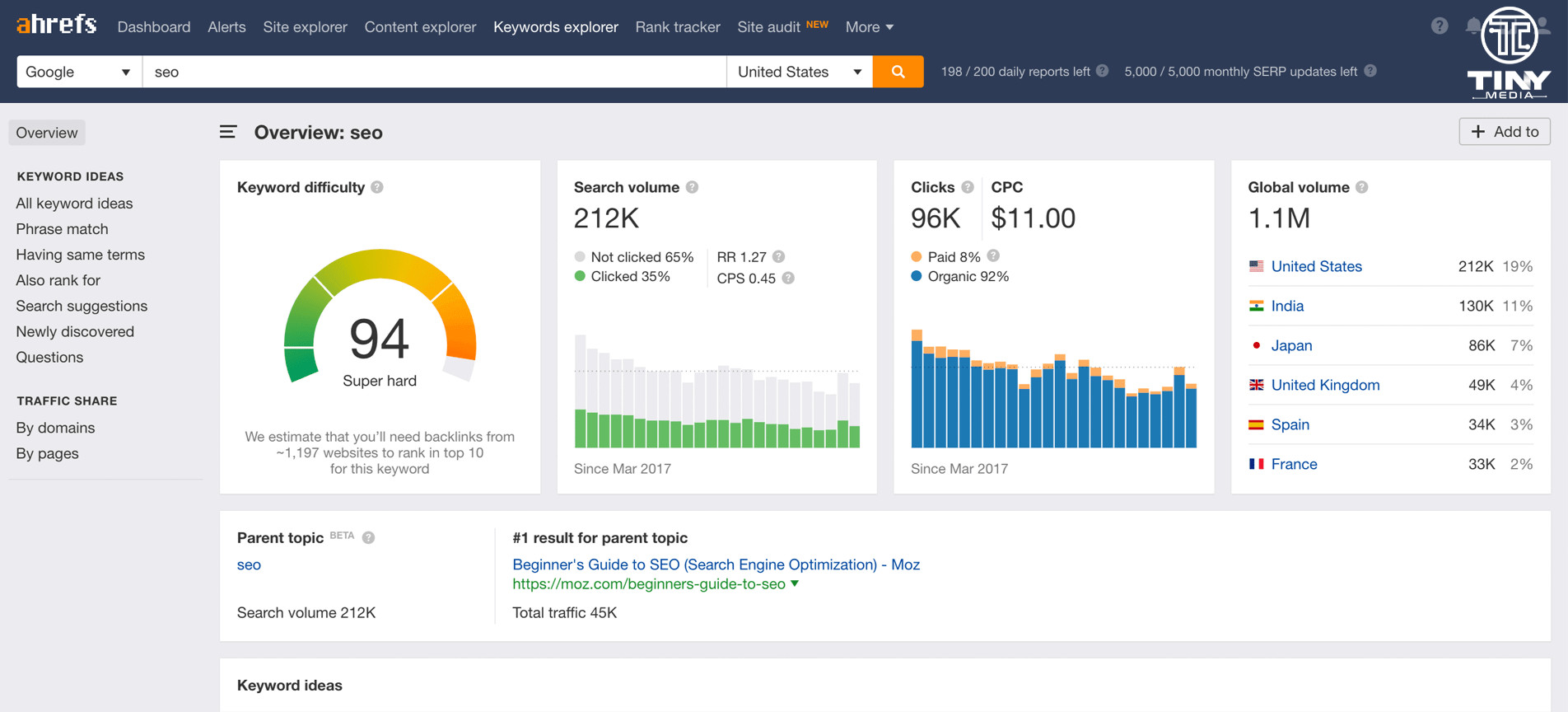Click the ahrefs logo
This screenshot has width=1568, height=712.
pos(56,25)
